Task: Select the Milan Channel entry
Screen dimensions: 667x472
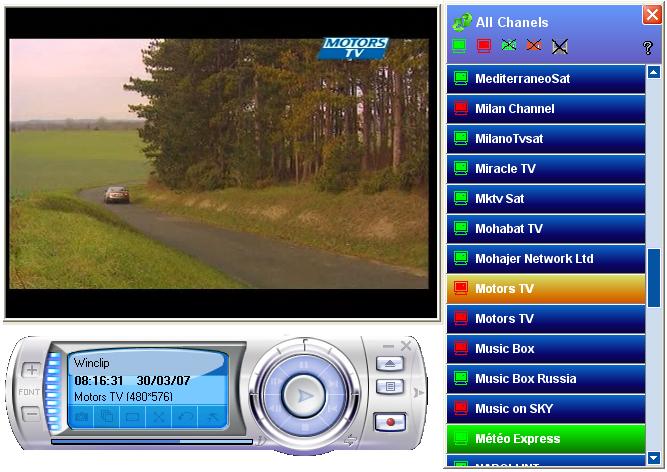Action: pos(546,109)
